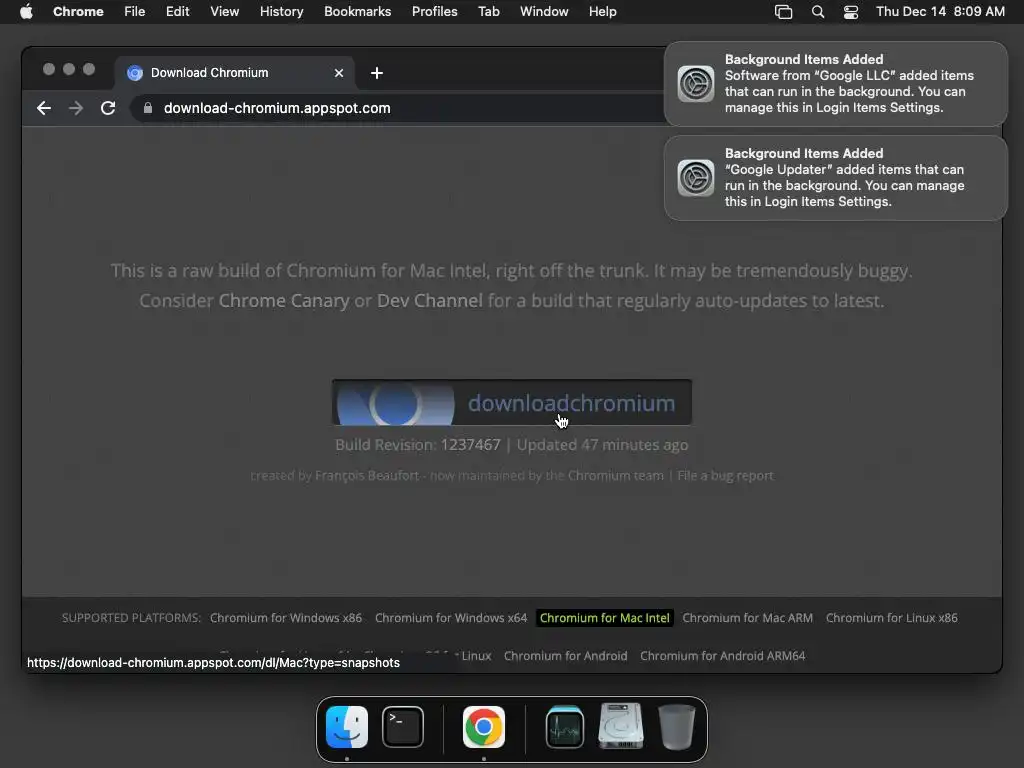This screenshot has width=1024, height=768.
Task: Select Chromium for Windows x86 platform
Action: click(285, 618)
